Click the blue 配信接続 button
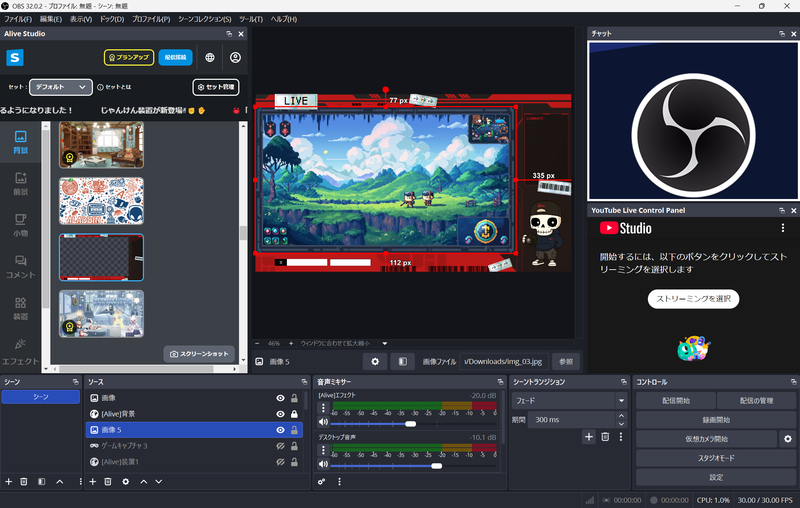This screenshot has height=508, width=800. coord(176,57)
